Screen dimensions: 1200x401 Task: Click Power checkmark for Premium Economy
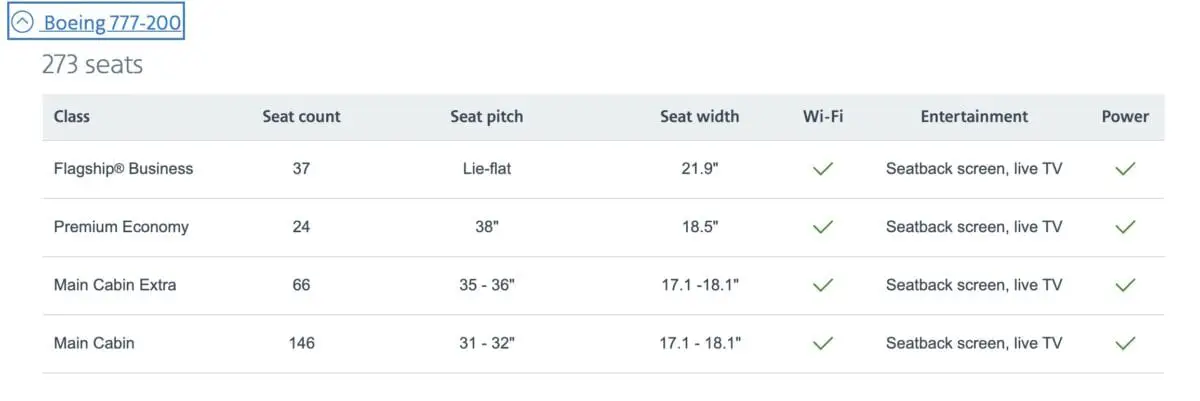(1125, 227)
